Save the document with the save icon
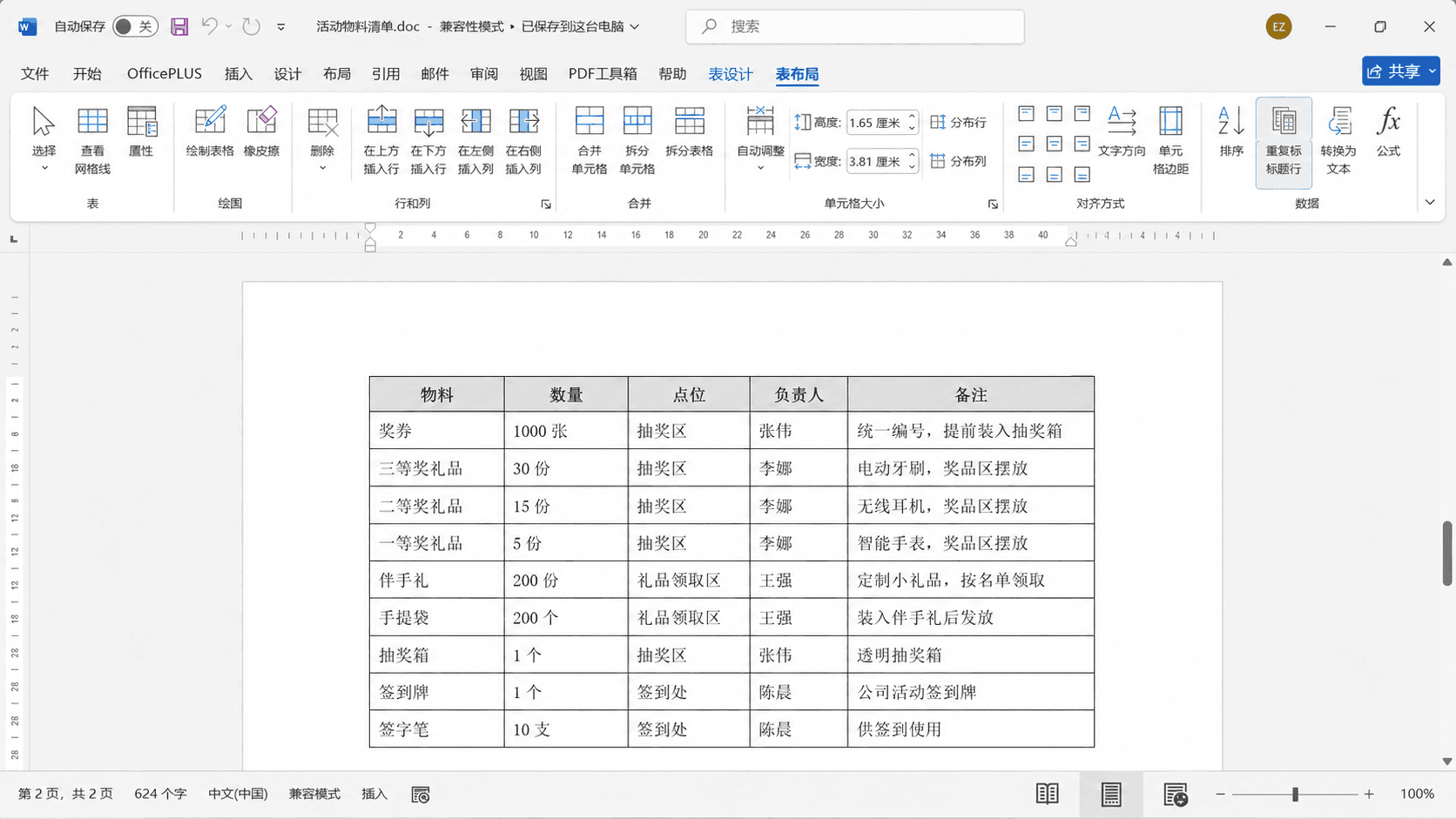Viewport: 1456px width, 819px height. pyautogui.click(x=179, y=27)
